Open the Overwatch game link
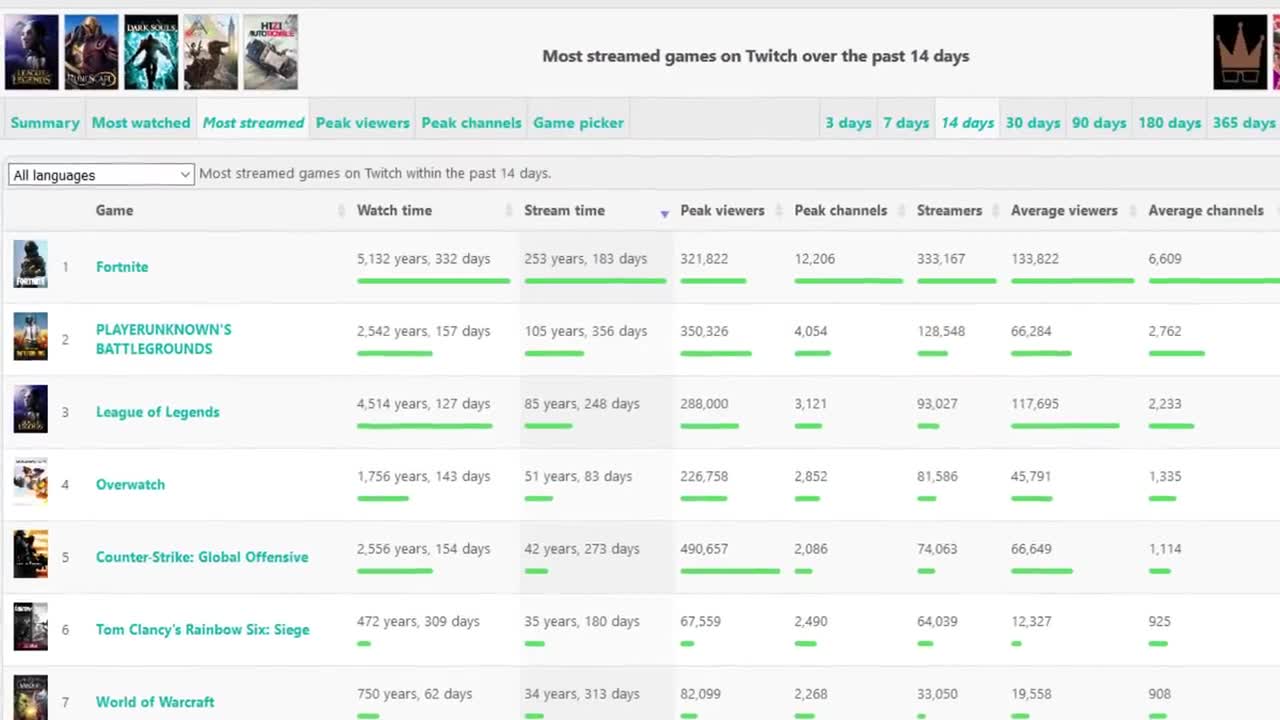The image size is (1280, 720). [130, 484]
